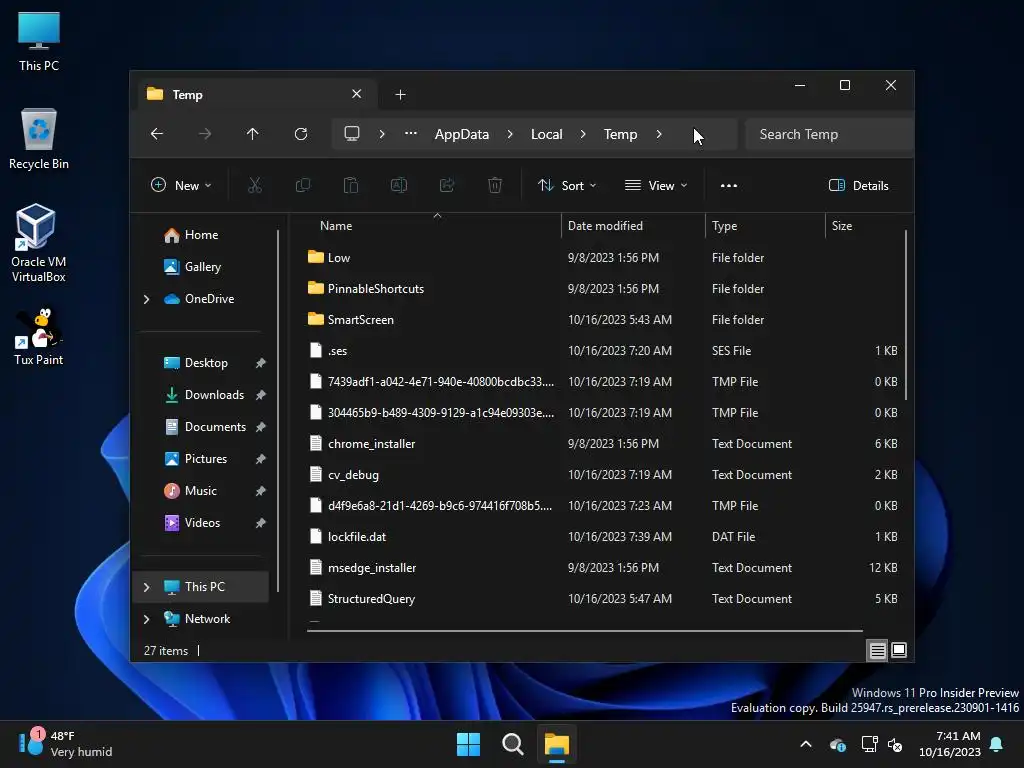Navigate to Local breadcrumb

547,134
